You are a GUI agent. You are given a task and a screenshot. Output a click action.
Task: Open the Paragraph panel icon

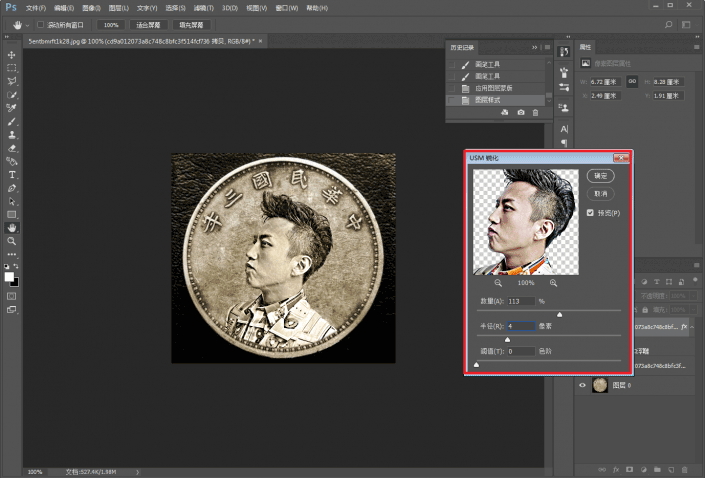pyautogui.click(x=564, y=143)
